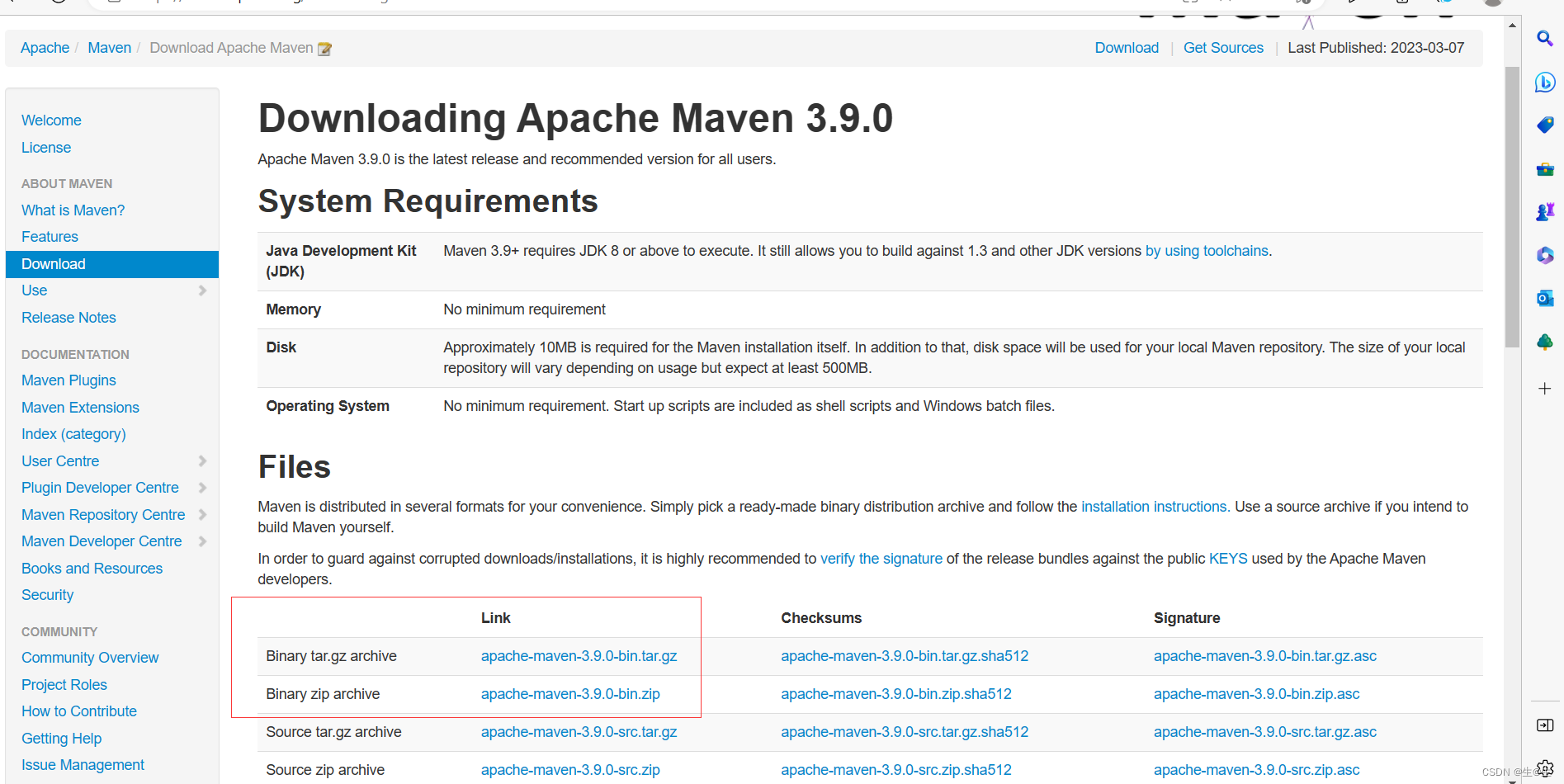Expand the Maven Developer Centre arrow
Screen dimensions: 1564x784
tap(202, 541)
